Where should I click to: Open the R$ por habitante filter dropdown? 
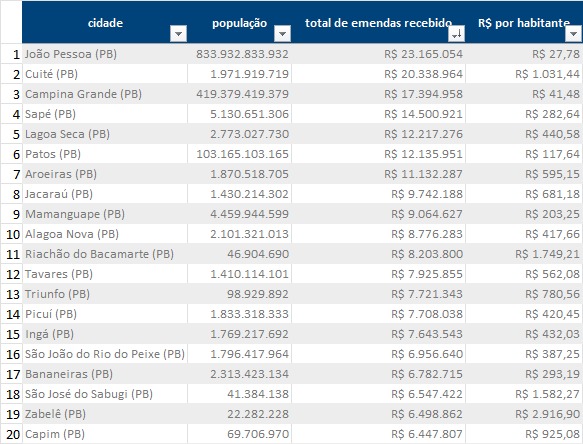pyautogui.click(x=573, y=34)
